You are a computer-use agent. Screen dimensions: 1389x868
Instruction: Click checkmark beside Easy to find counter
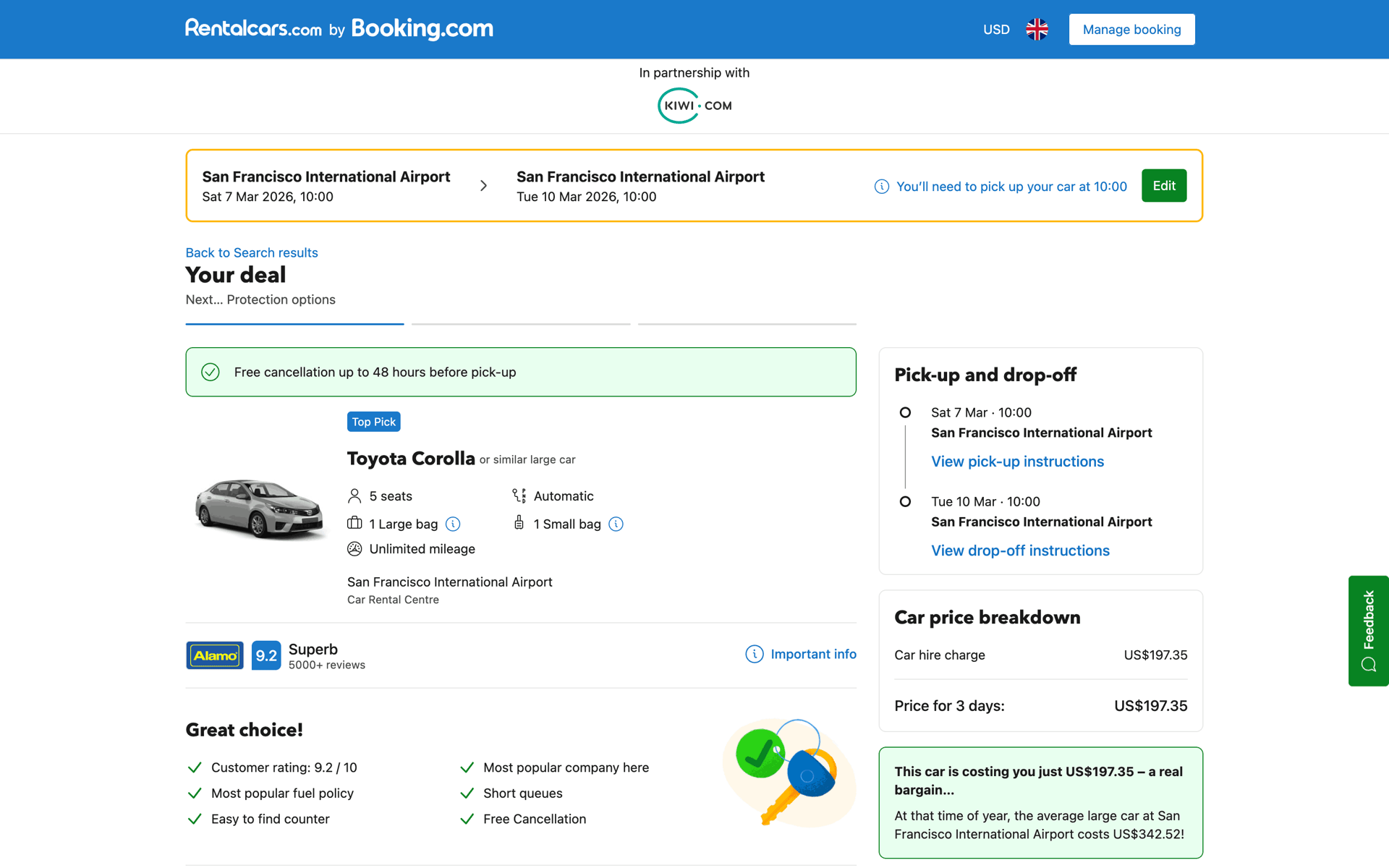coord(195,819)
